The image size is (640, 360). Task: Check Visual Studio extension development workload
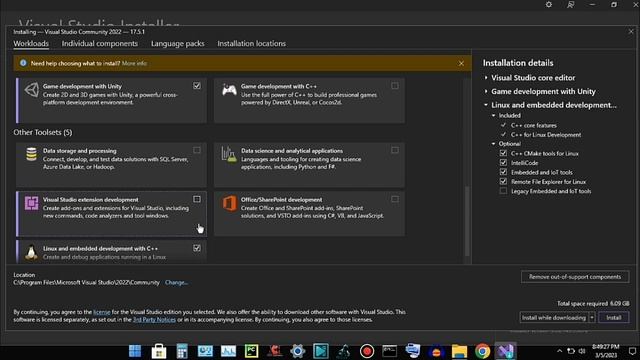pyautogui.click(x=197, y=199)
